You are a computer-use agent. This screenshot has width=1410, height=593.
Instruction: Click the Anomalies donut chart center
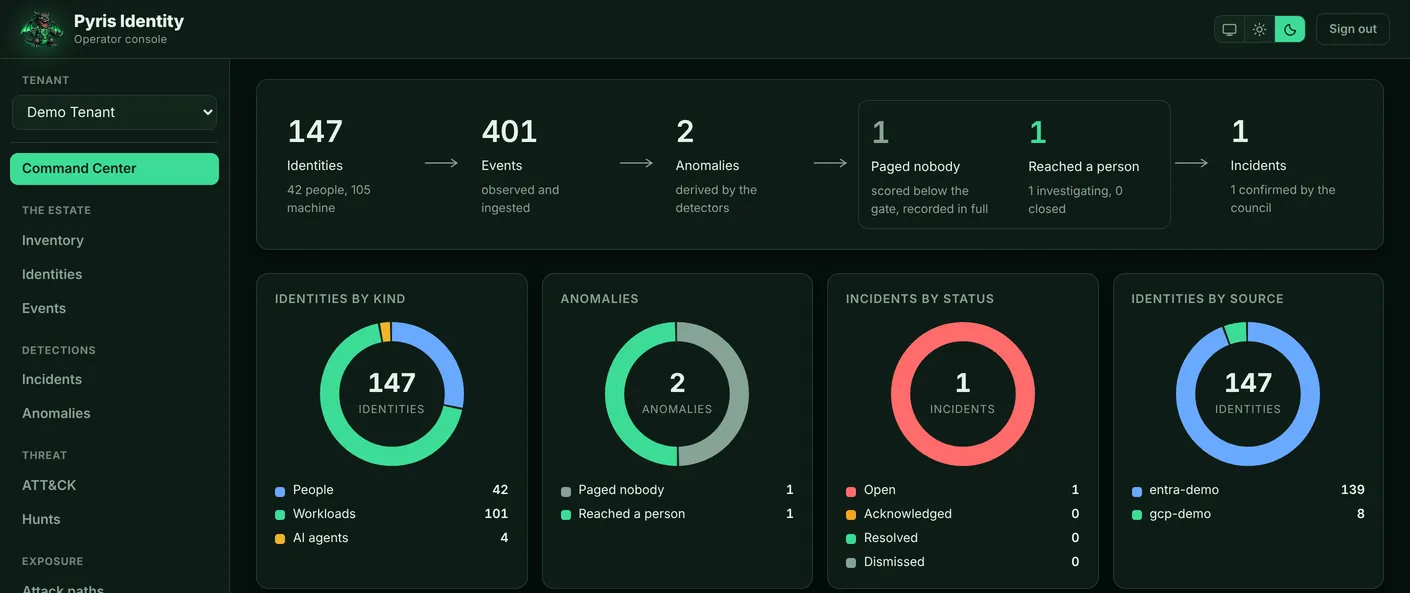point(677,394)
